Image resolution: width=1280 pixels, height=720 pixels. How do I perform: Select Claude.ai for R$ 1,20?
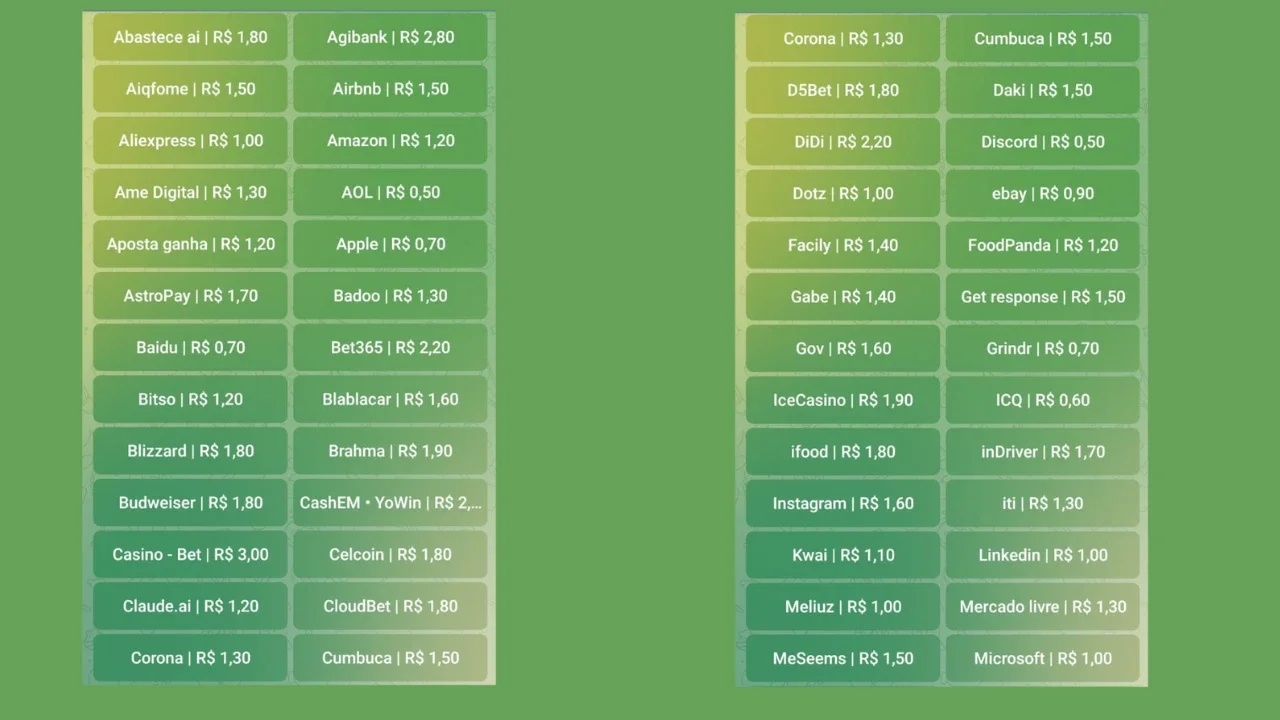coord(190,606)
